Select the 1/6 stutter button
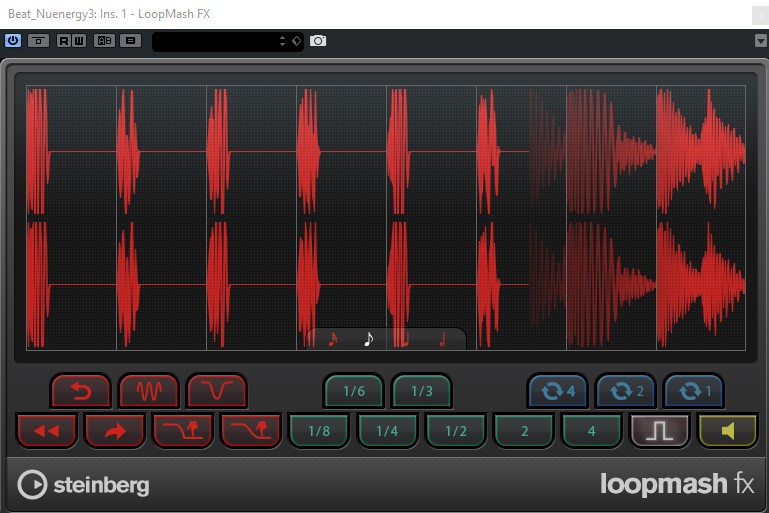 (x=354, y=391)
